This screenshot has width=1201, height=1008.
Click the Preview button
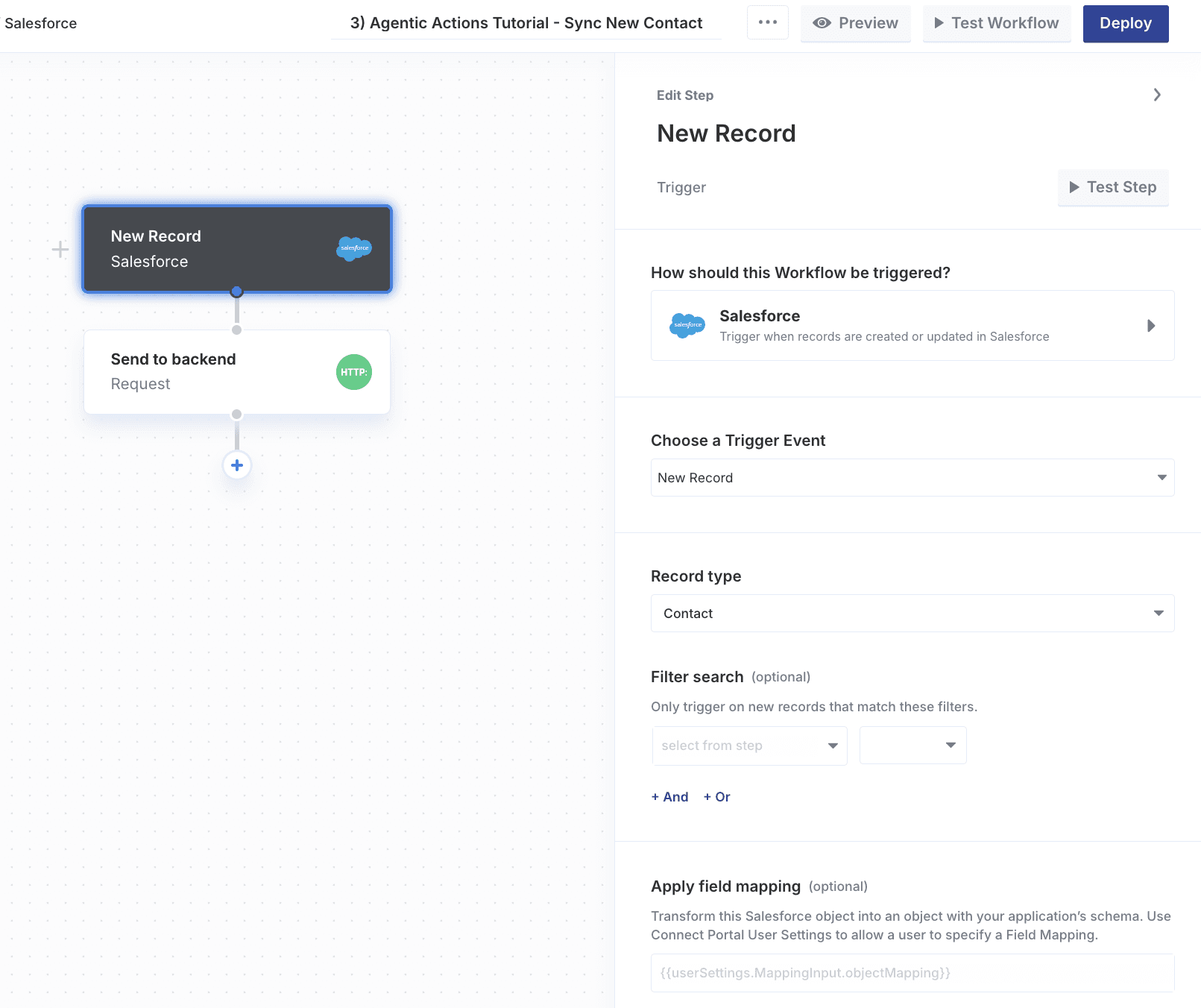(x=855, y=23)
